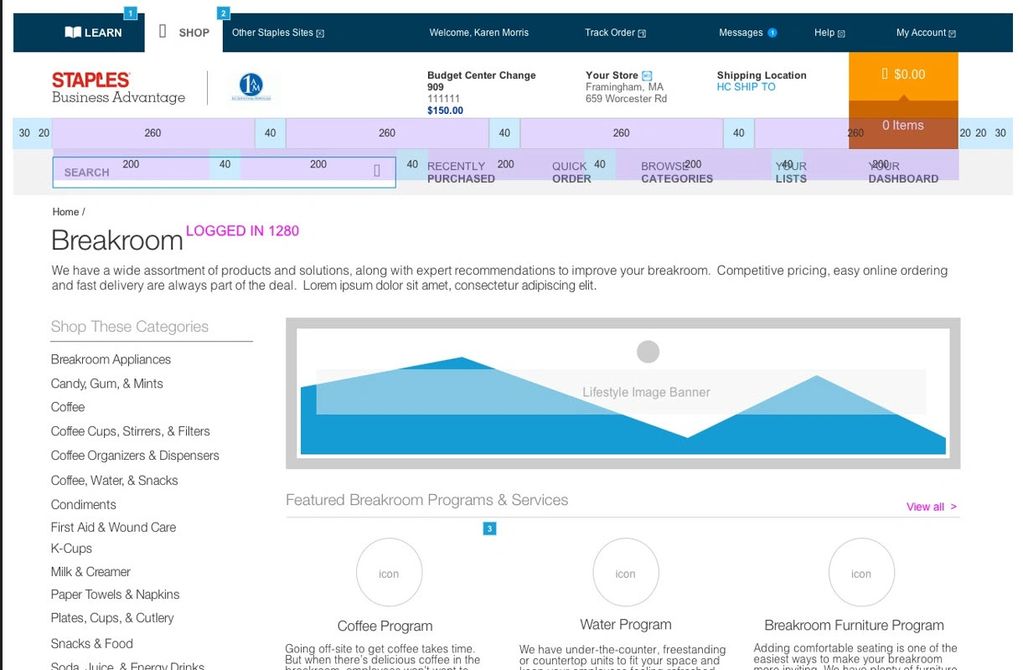Select Paper Towels & Napkins category

pos(115,594)
